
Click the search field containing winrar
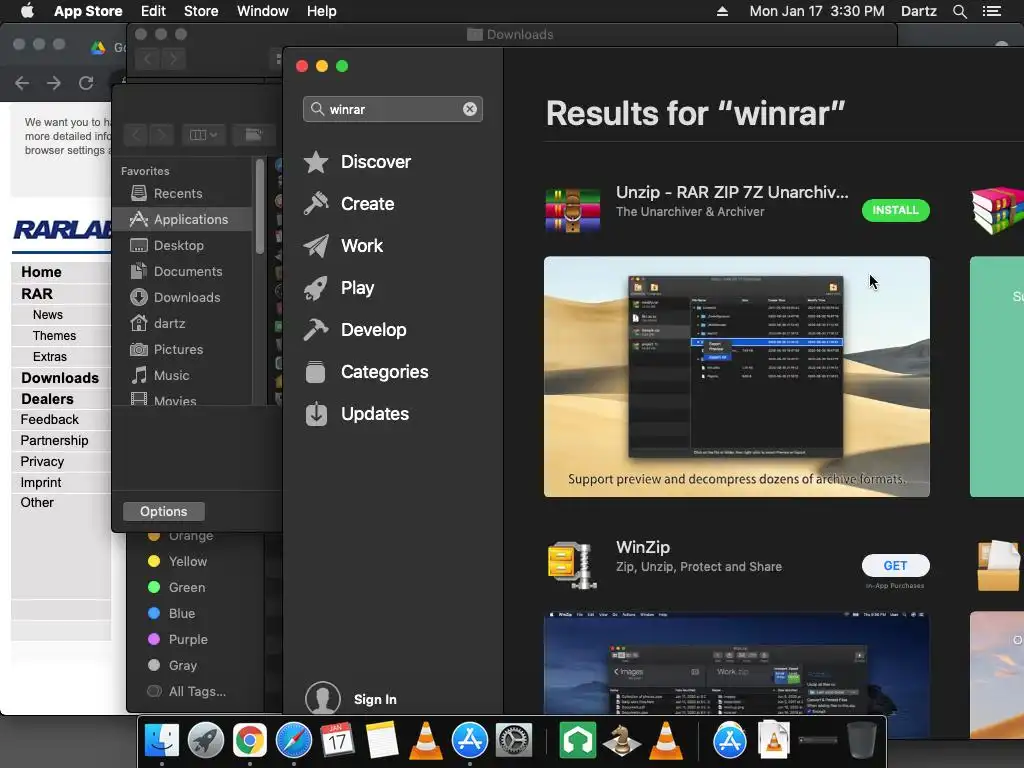[x=392, y=109]
